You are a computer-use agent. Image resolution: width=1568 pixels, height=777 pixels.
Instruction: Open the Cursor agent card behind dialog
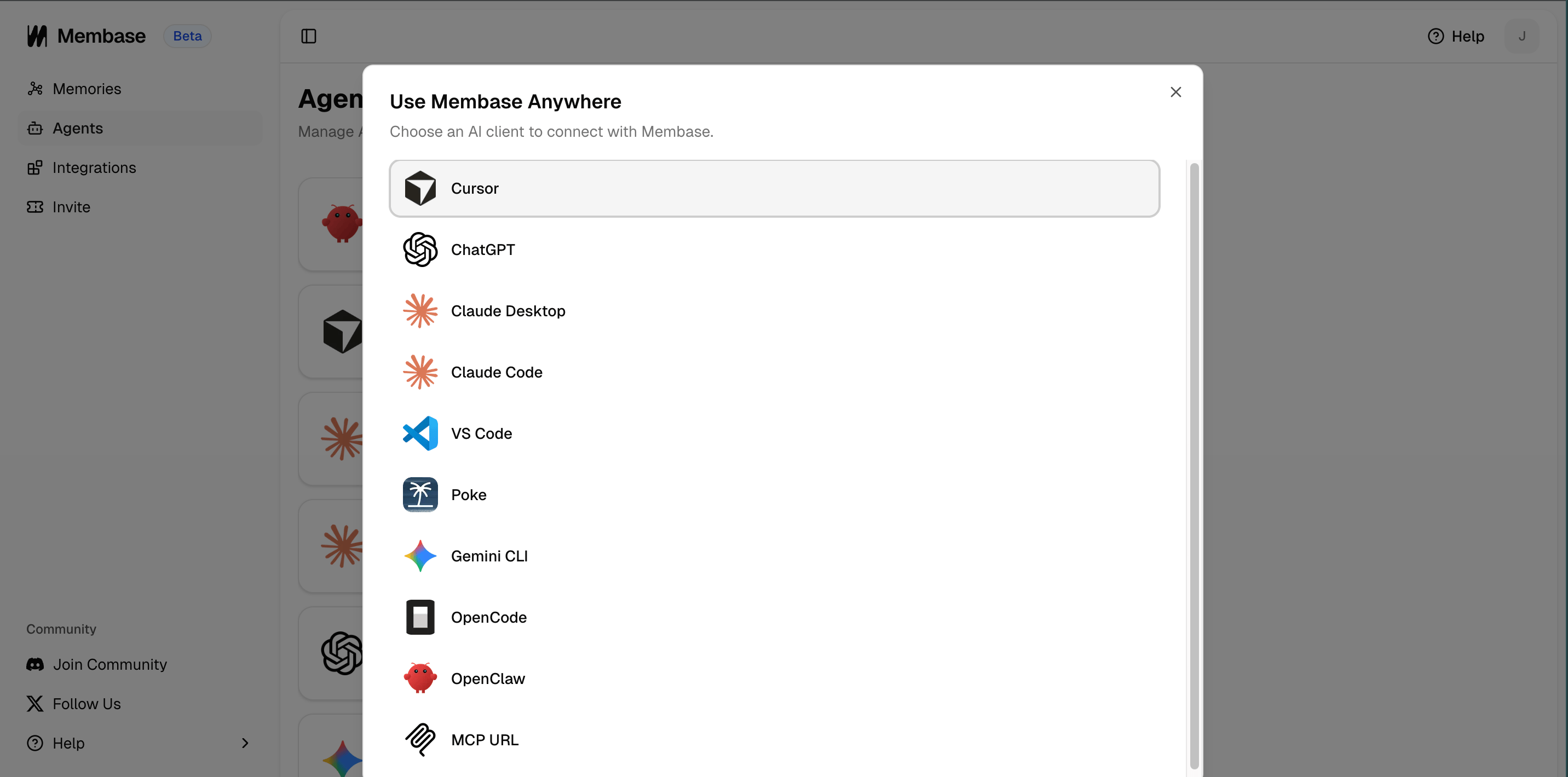tap(331, 332)
